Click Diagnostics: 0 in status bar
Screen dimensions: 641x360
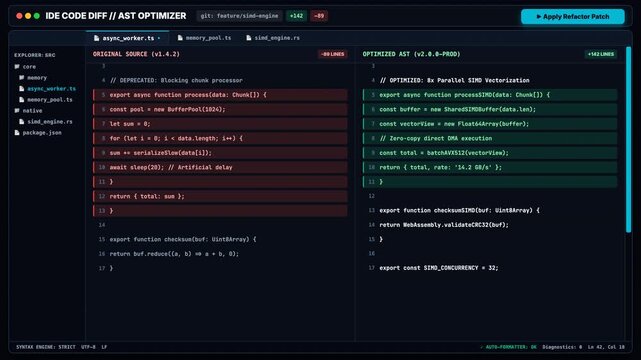562,347
